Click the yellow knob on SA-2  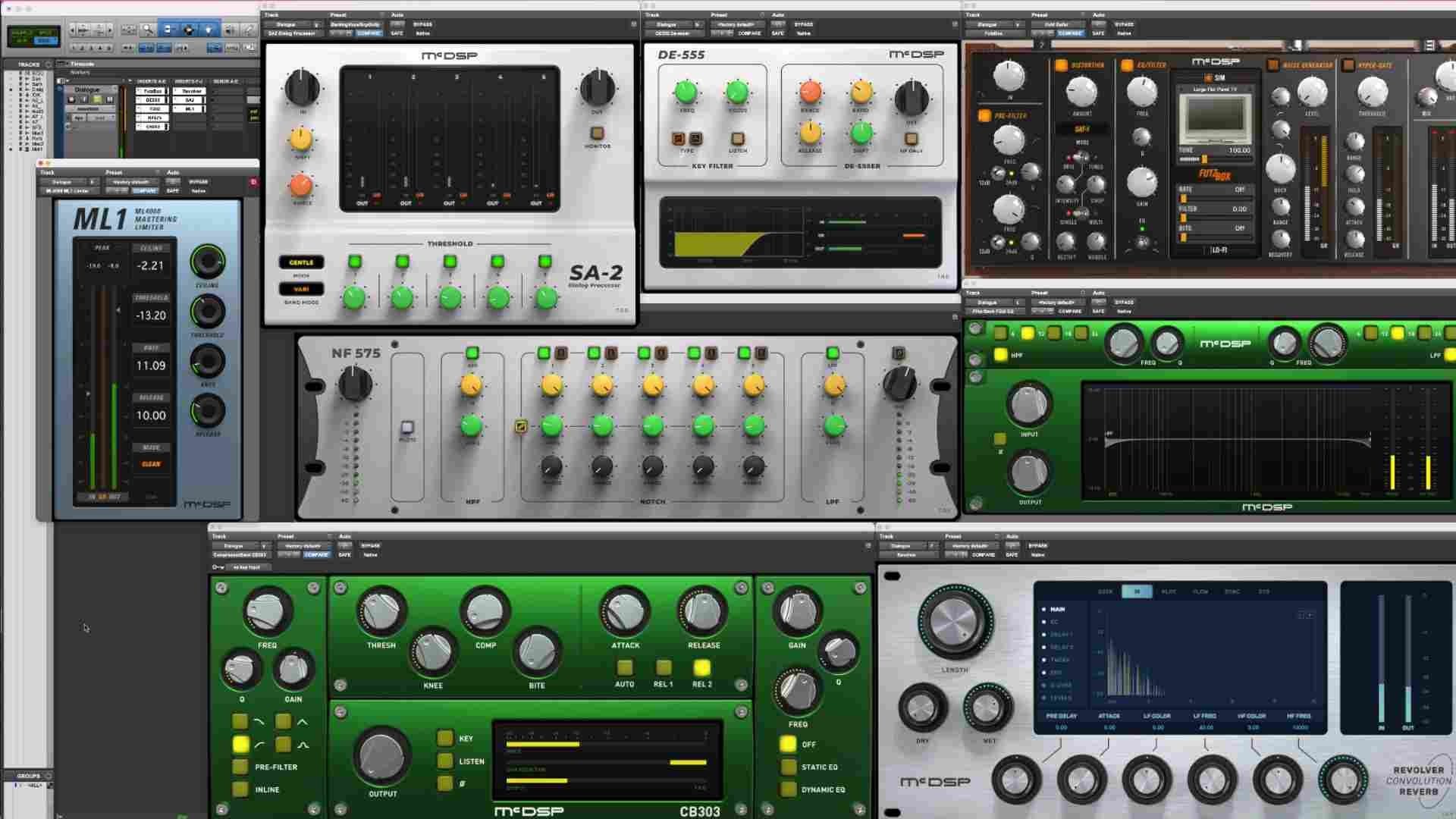point(301,140)
